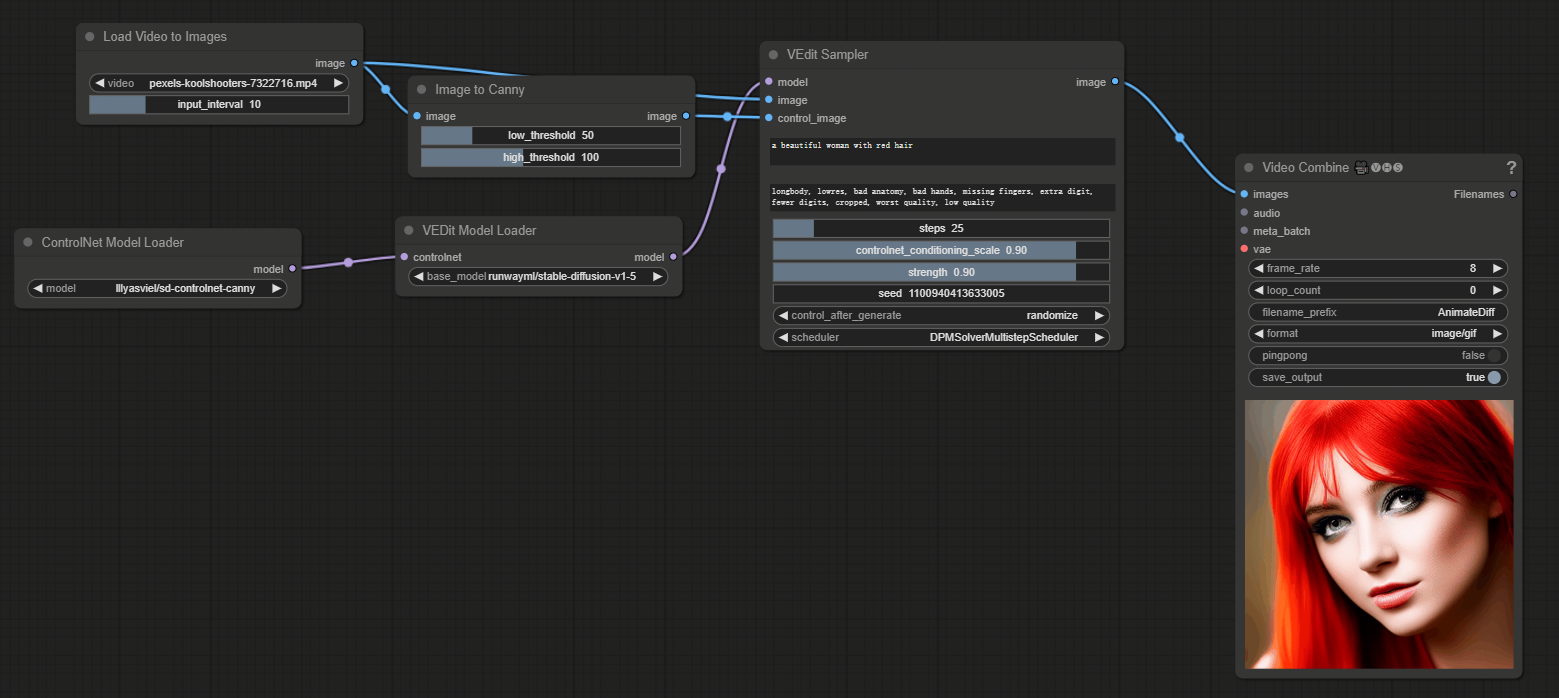This screenshot has height=698, width=1559.
Task: Click the model output port on VEDit Model Loader
Action: coord(673,257)
